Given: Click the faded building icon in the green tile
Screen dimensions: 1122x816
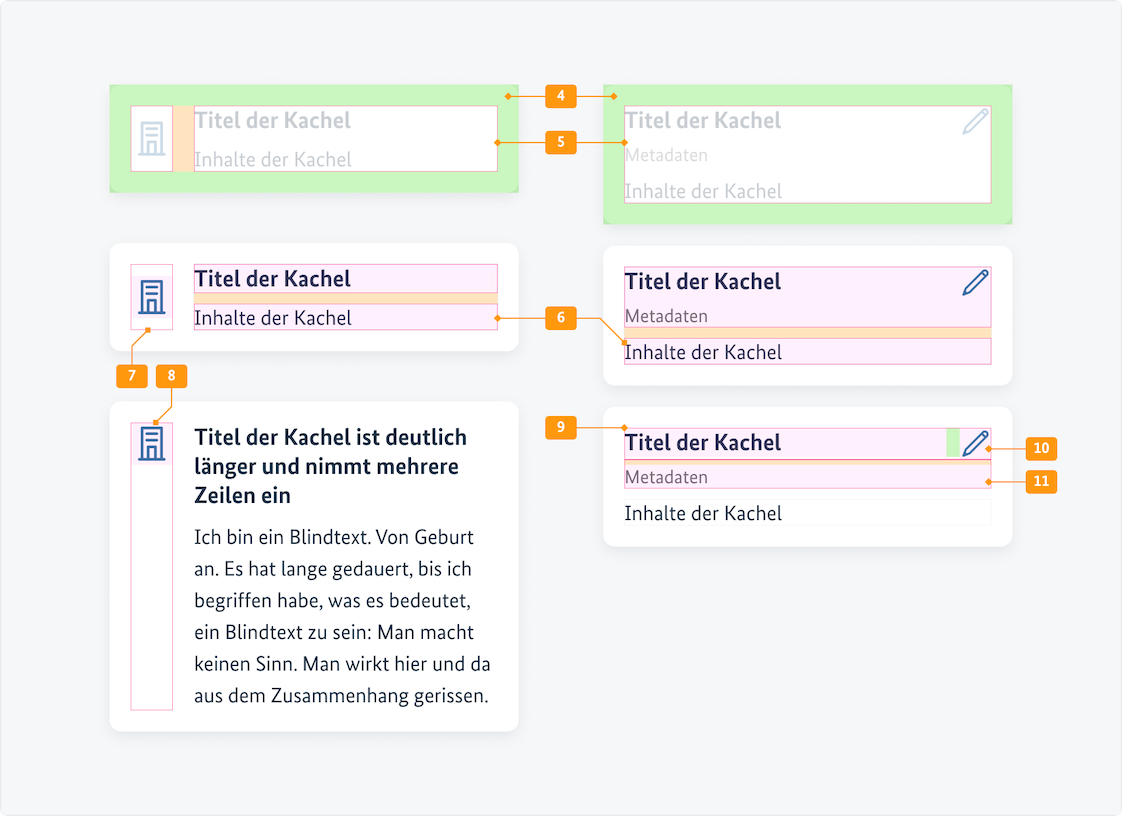Looking at the screenshot, I should (x=152, y=139).
